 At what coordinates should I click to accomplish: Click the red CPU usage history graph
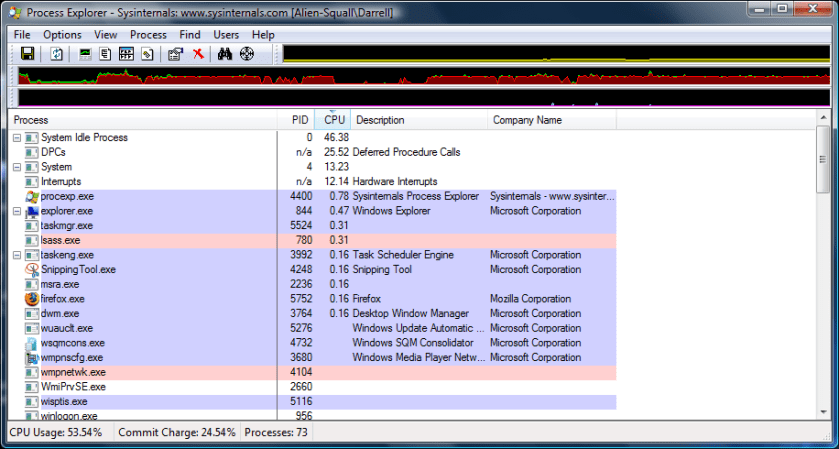[420, 76]
